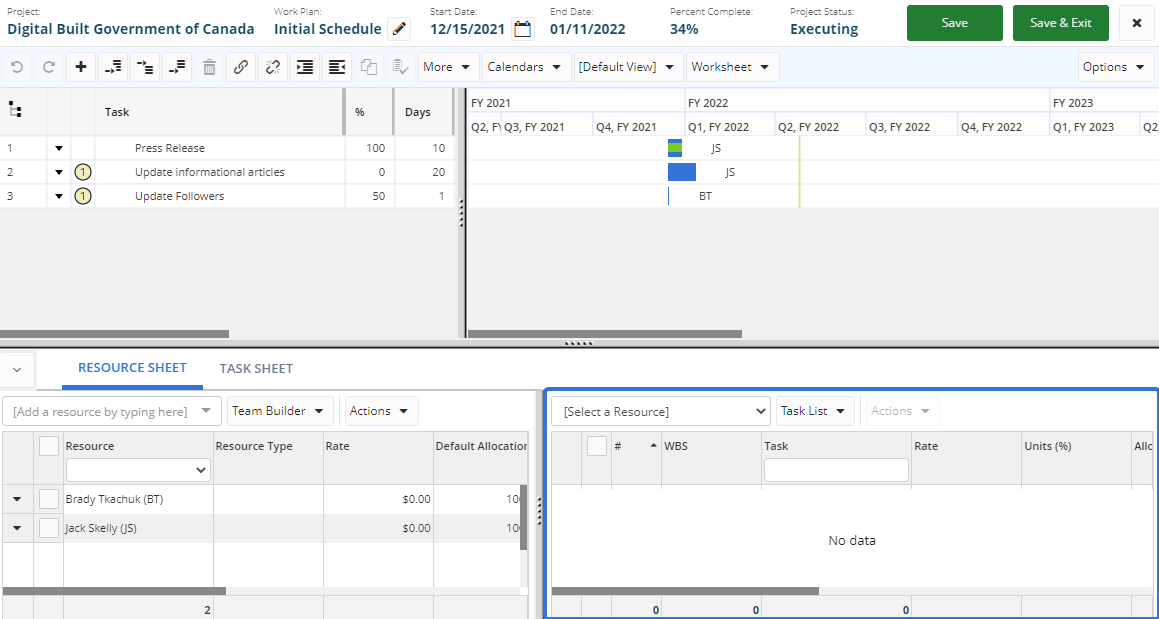
Task: Click the hierarchy icon in grid header
Action: pyautogui.click(x=15, y=111)
